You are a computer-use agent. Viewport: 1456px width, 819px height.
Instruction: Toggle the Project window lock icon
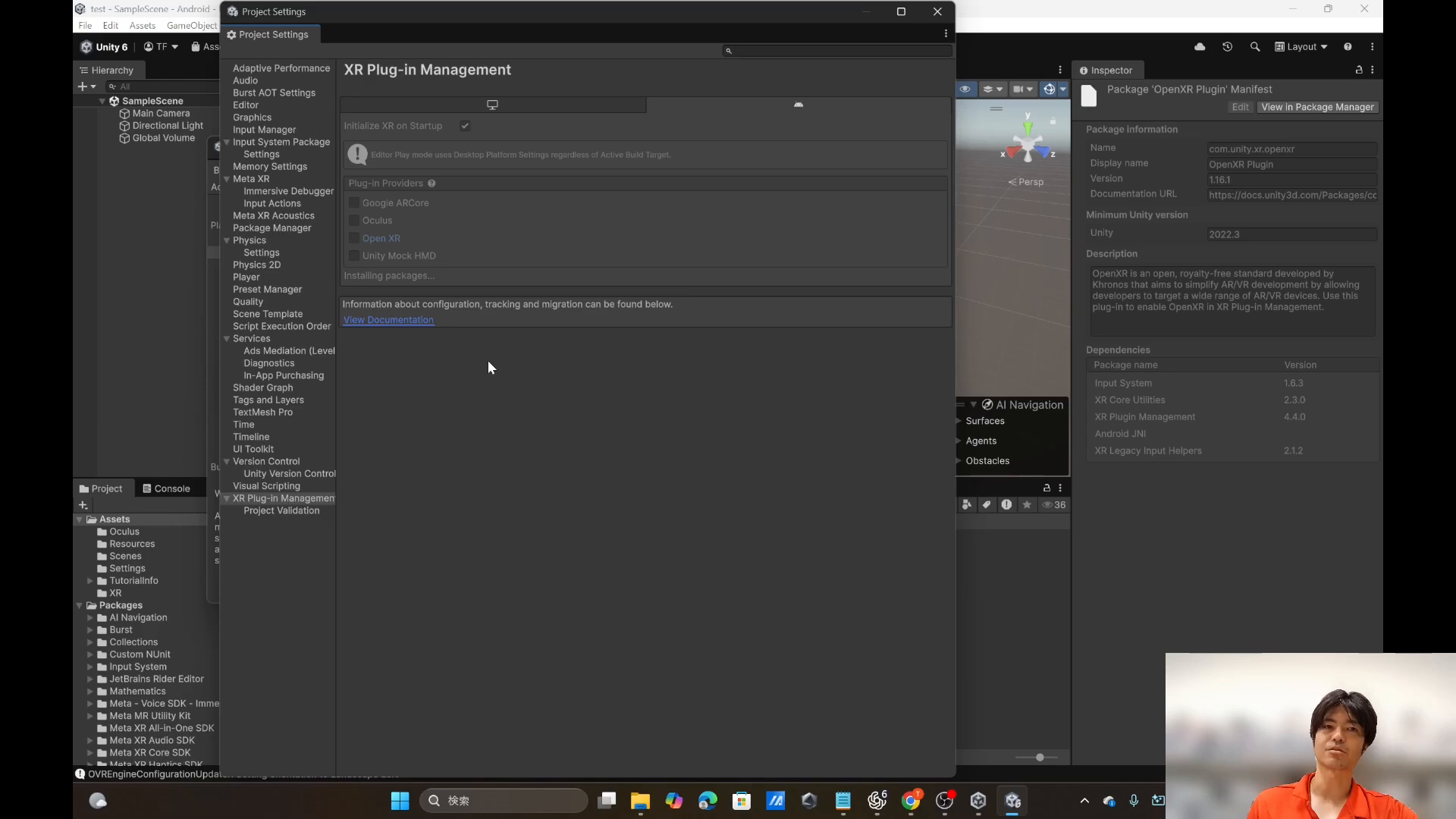(x=1046, y=488)
